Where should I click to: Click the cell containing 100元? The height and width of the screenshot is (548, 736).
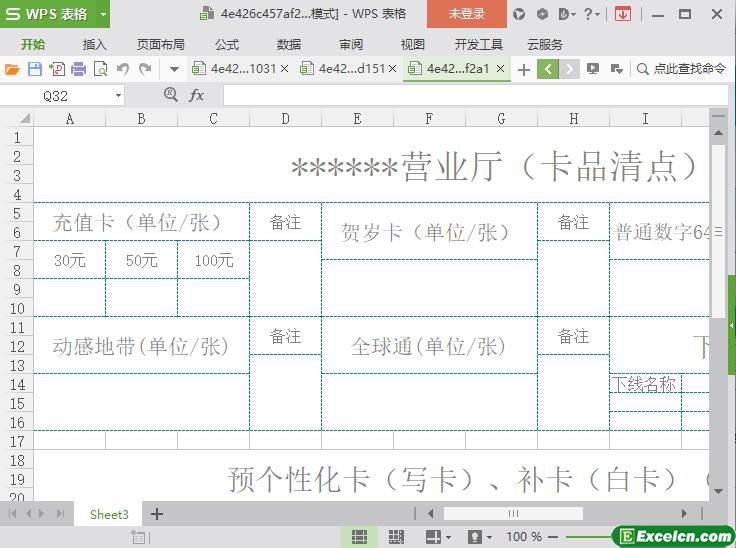(x=214, y=260)
